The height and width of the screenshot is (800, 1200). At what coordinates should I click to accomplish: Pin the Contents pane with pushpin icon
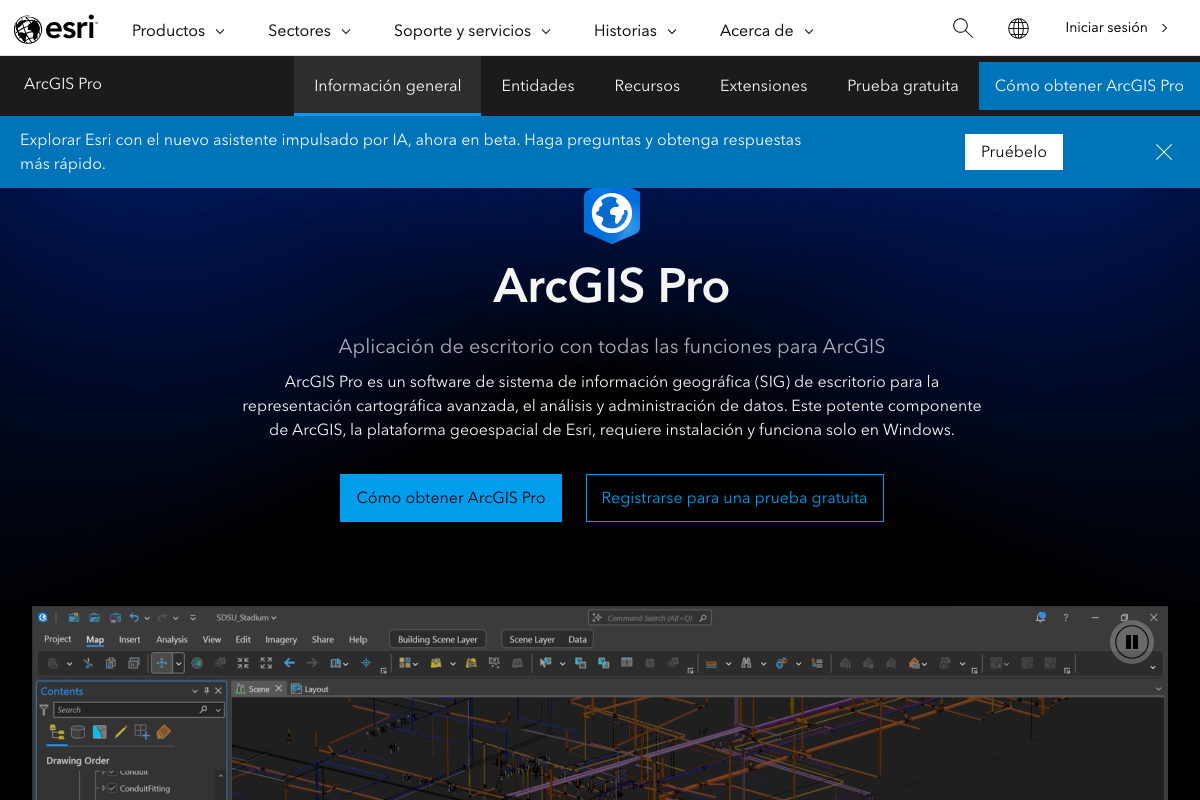[207, 691]
